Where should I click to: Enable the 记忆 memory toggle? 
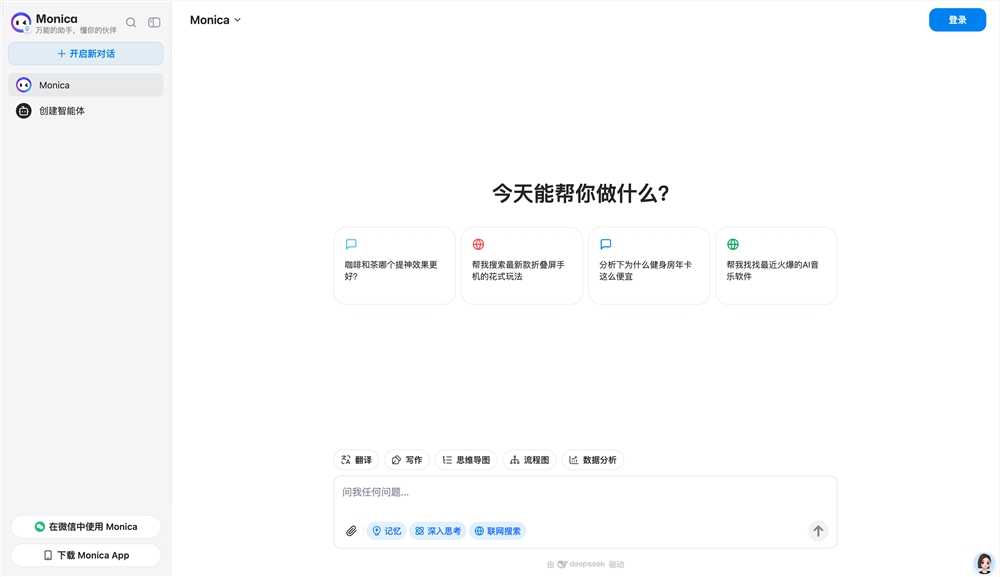pos(387,530)
